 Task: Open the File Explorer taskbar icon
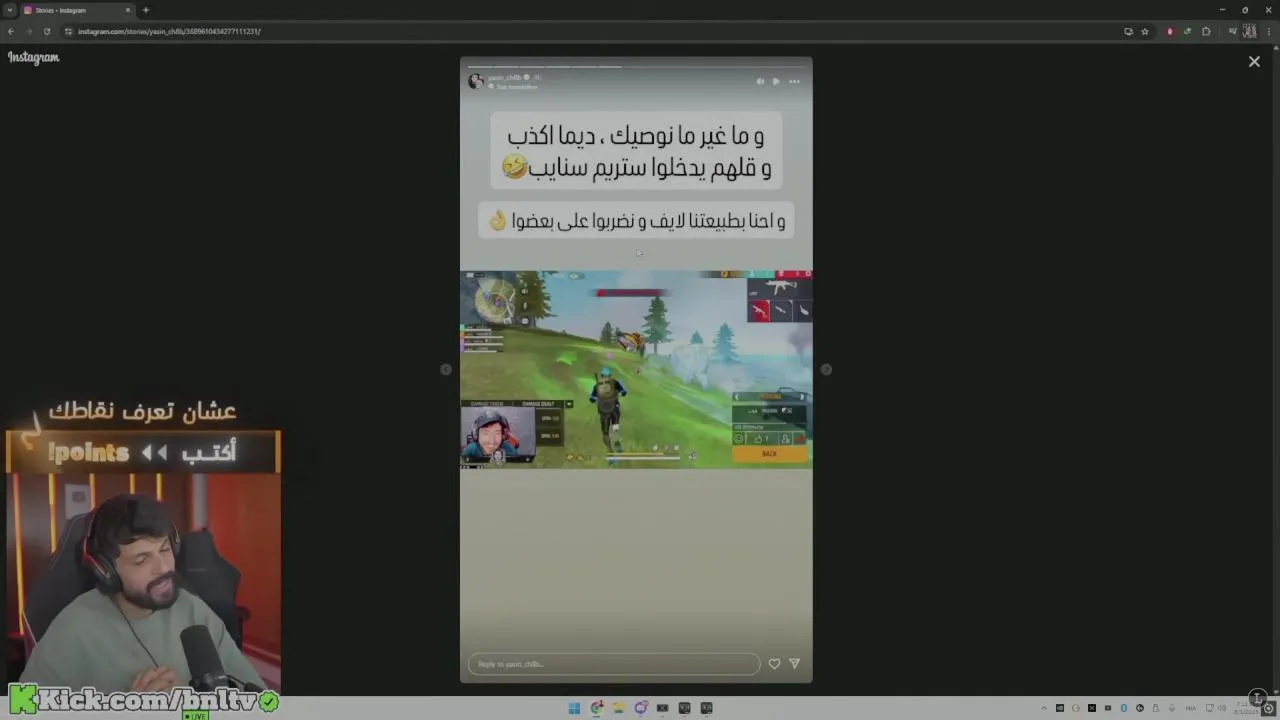coord(619,708)
